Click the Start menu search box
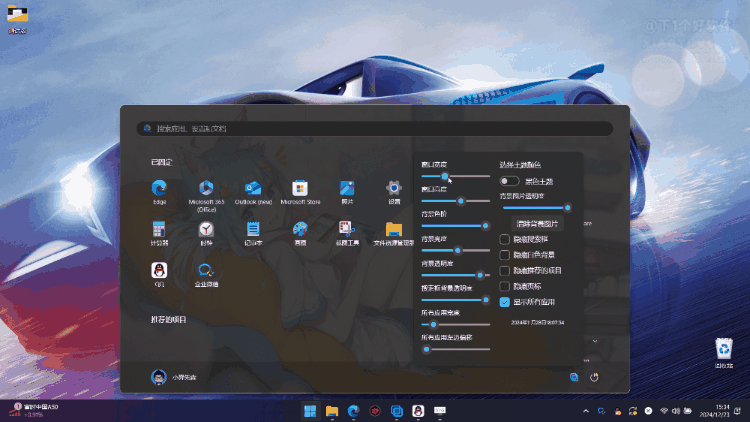The width and height of the screenshot is (750, 422). point(374,129)
